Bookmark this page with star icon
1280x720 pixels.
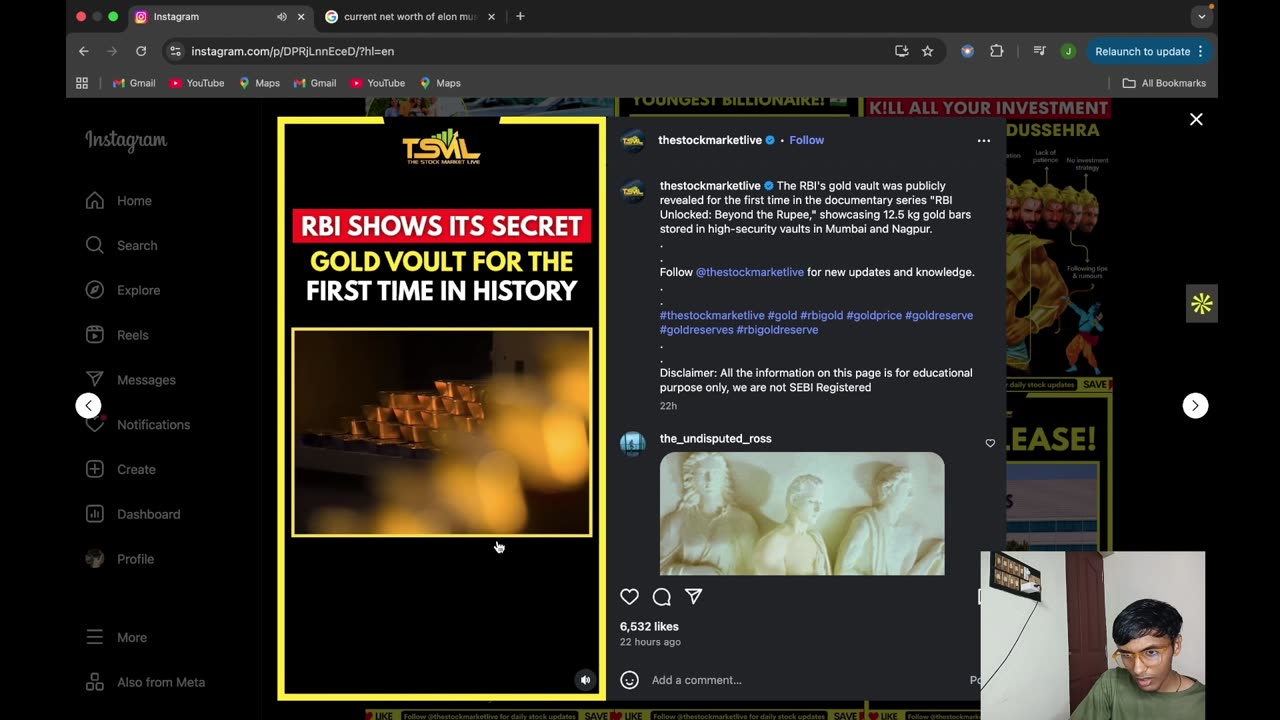pos(927,51)
